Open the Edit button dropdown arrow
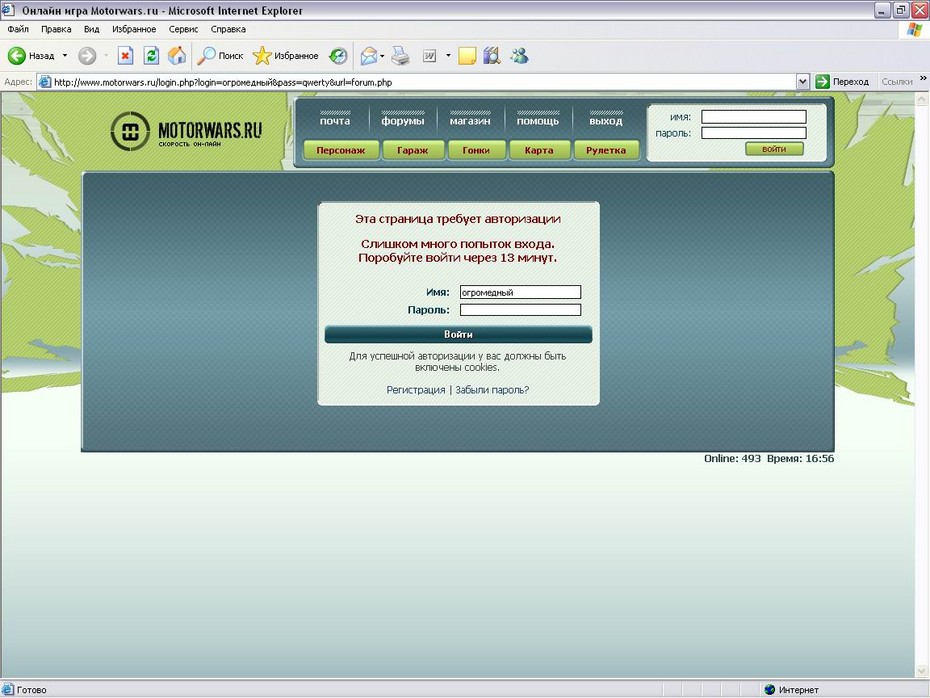The image size is (930, 698). [x=448, y=56]
